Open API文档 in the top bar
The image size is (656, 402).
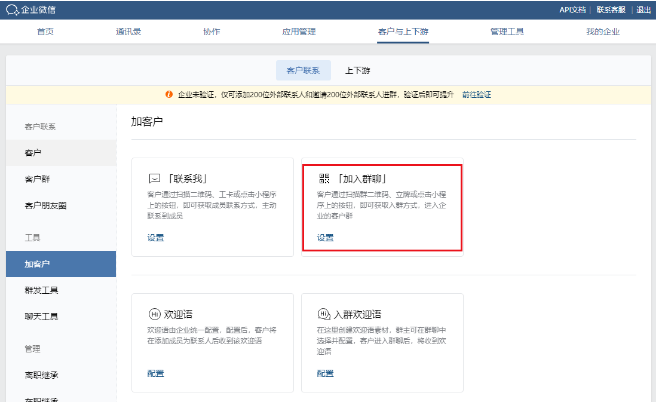click(571, 10)
